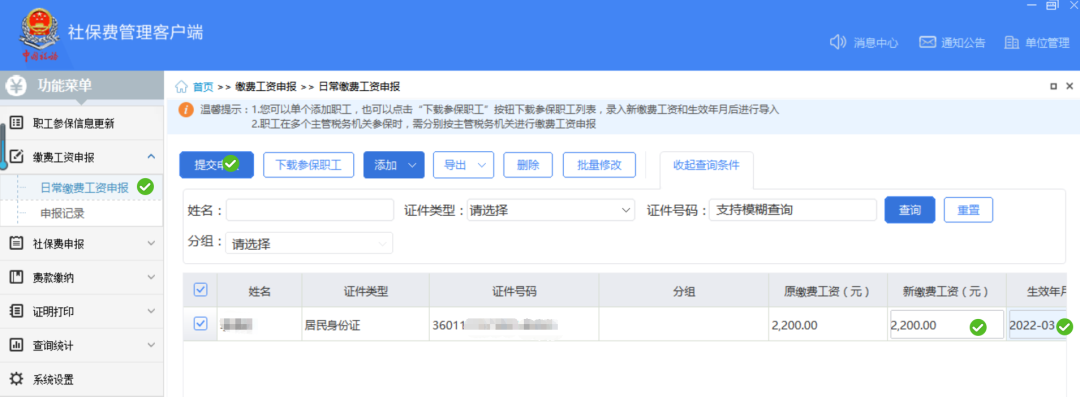
Task: Click the 姓名 column header
Action: (x=260, y=290)
